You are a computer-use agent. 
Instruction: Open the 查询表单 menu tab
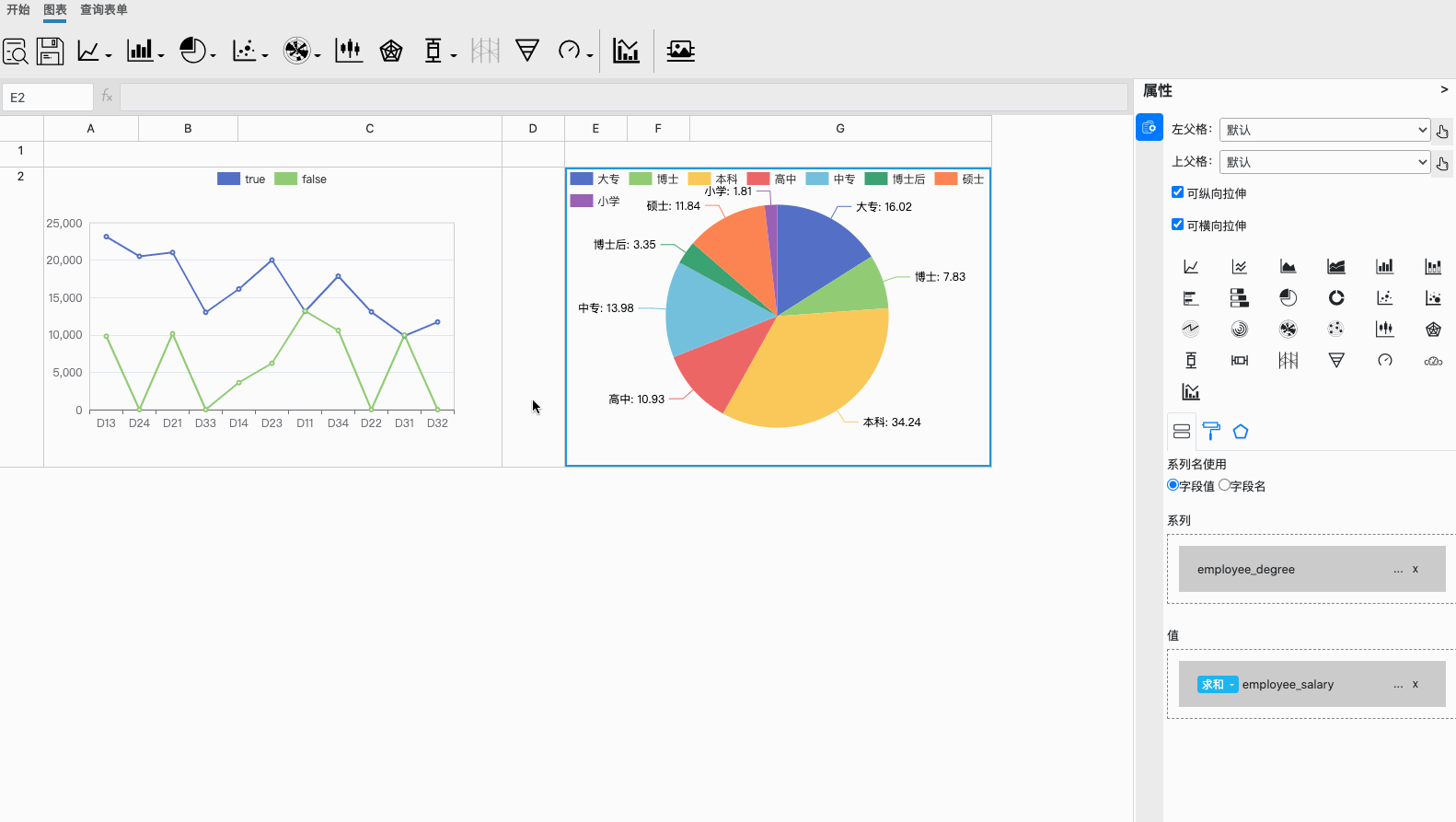[104, 9]
